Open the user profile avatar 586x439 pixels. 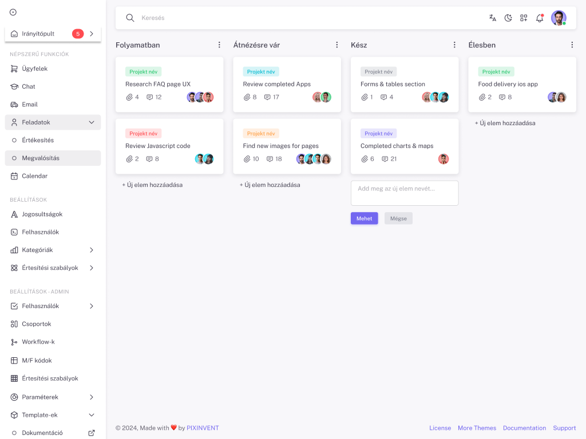point(558,18)
